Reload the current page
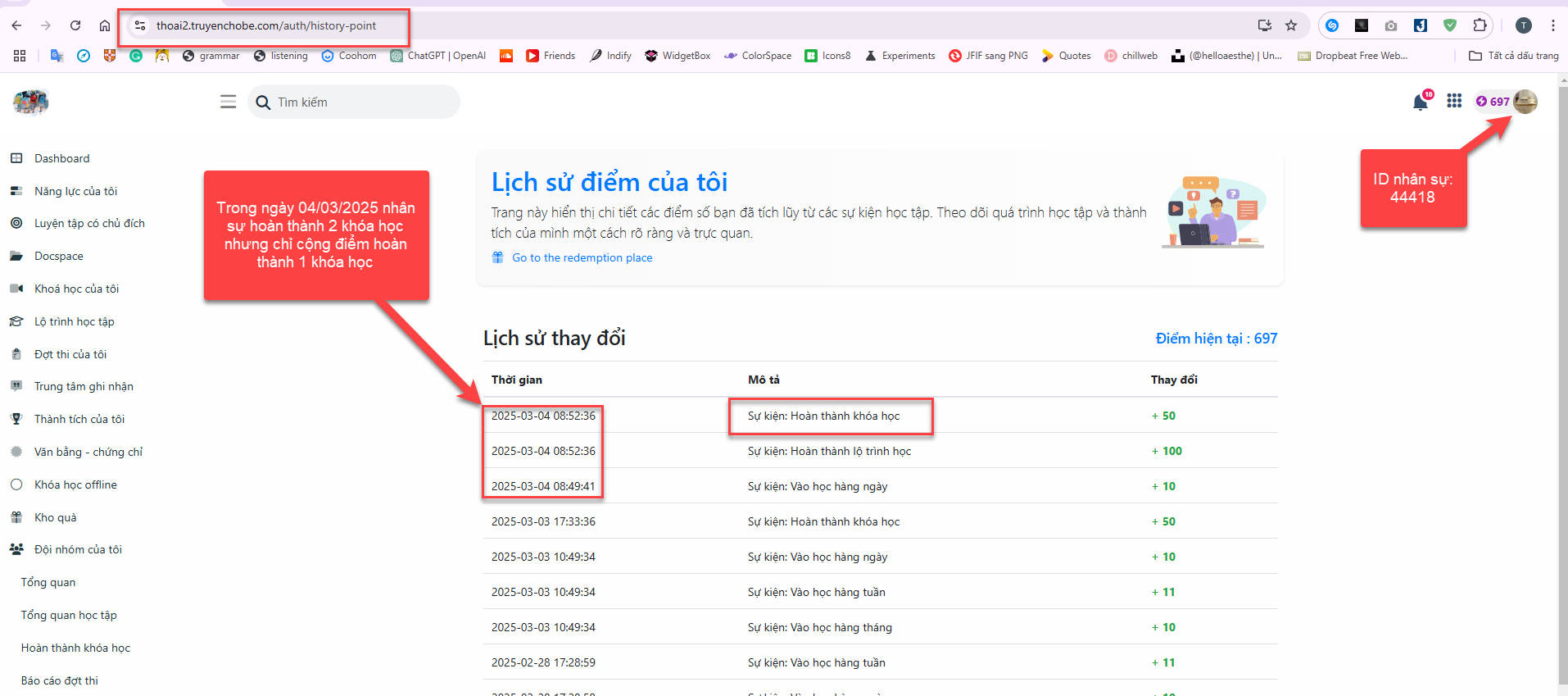 tap(75, 25)
